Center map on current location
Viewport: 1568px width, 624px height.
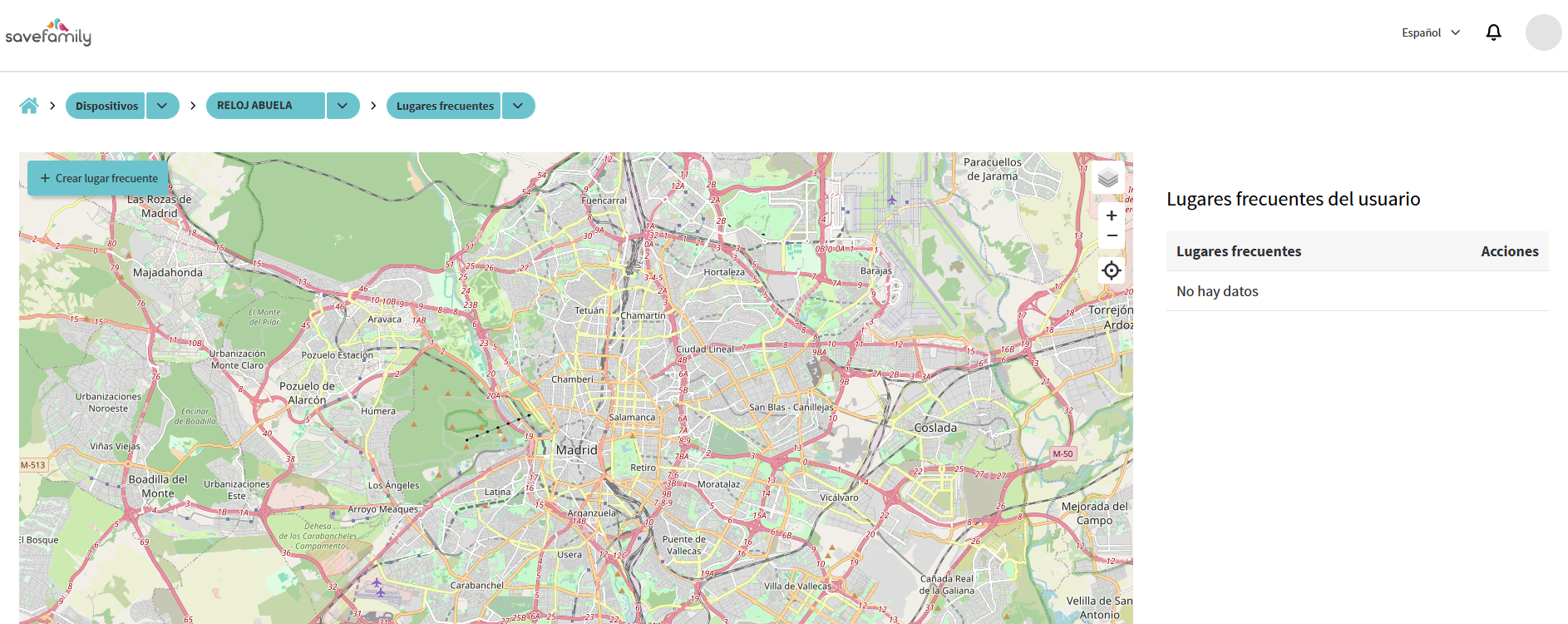tap(1112, 270)
